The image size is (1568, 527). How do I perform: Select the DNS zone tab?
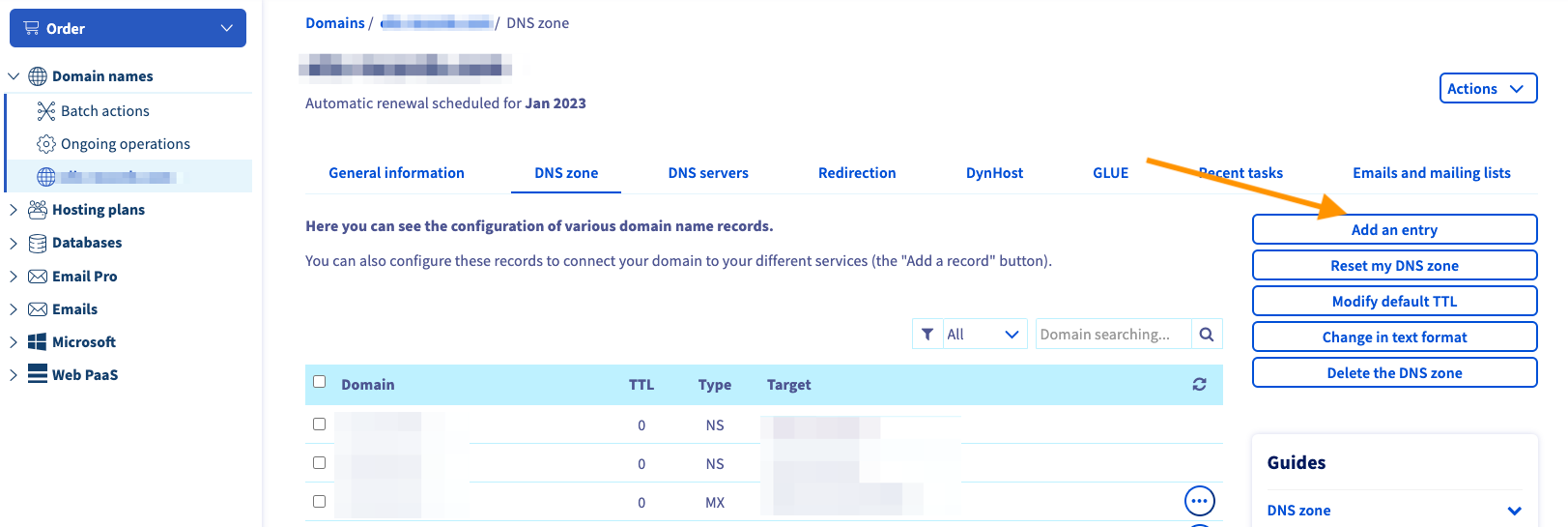(566, 173)
